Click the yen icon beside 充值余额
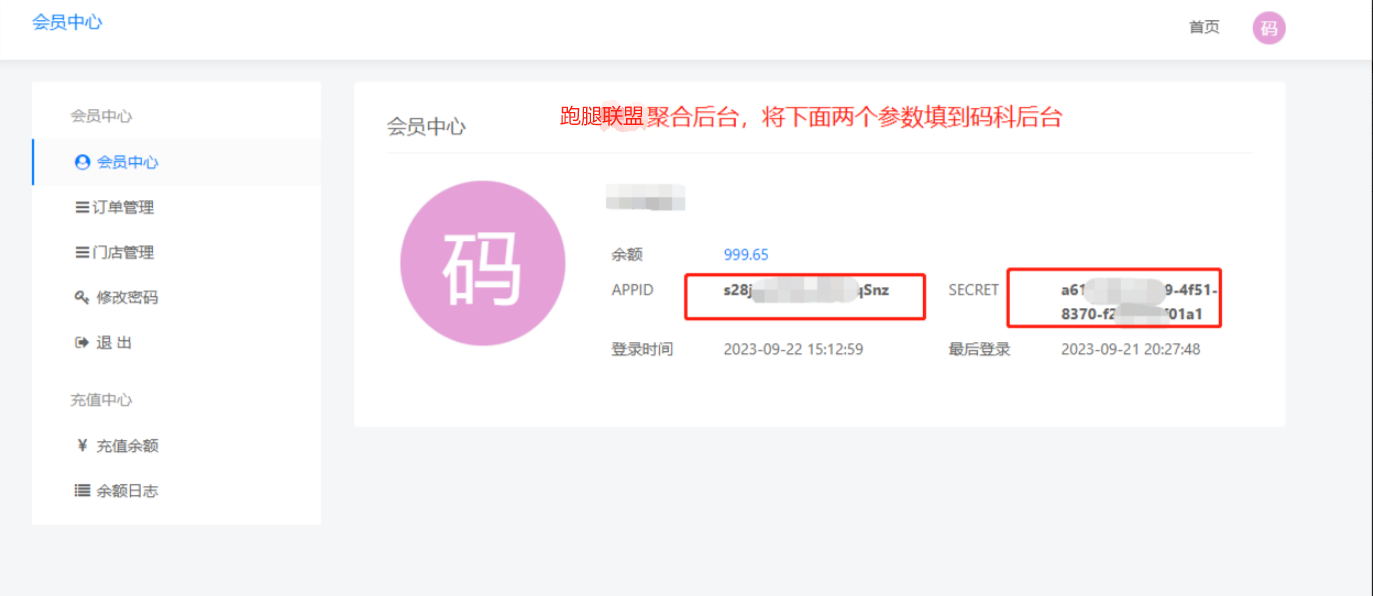 point(82,446)
